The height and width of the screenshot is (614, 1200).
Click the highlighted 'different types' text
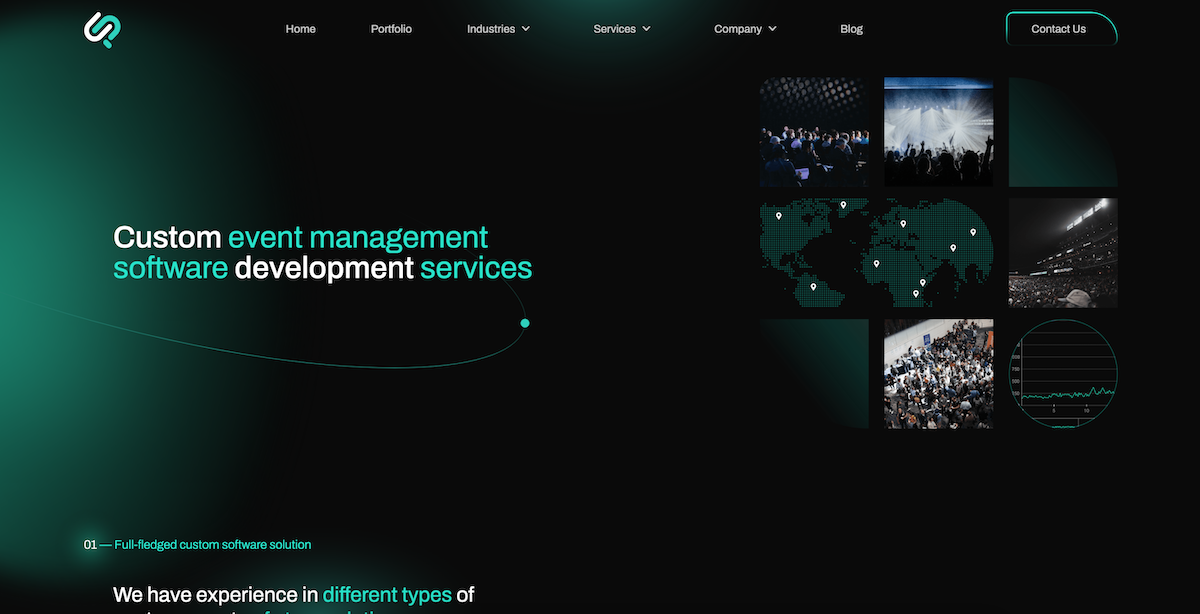tap(387, 594)
